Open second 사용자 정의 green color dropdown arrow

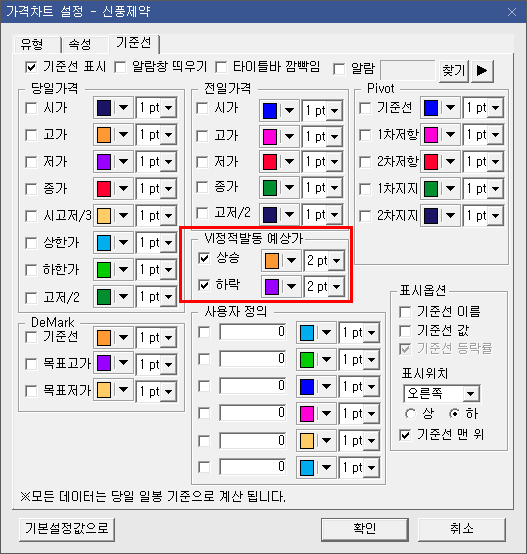tap(326, 360)
